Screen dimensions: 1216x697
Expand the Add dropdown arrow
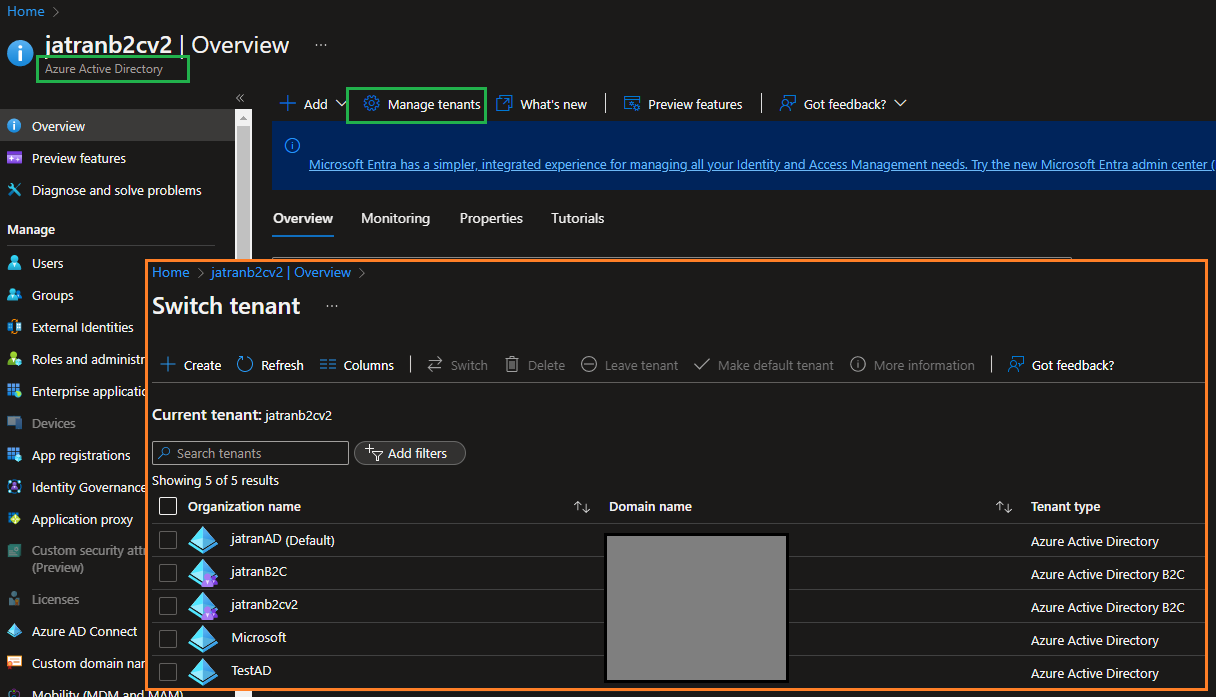[x=341, y=104]
